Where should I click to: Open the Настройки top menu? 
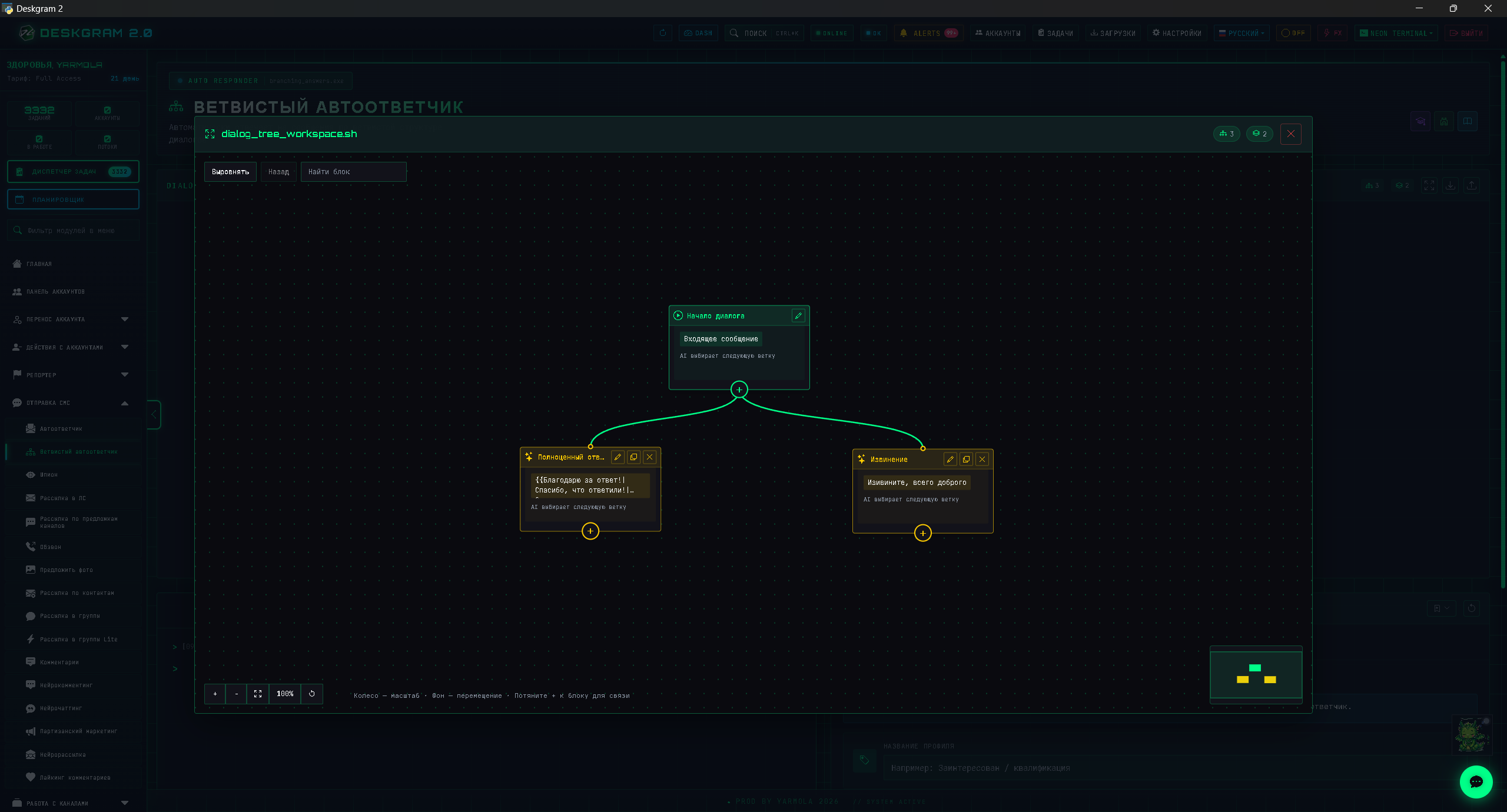pos(1177,33)
